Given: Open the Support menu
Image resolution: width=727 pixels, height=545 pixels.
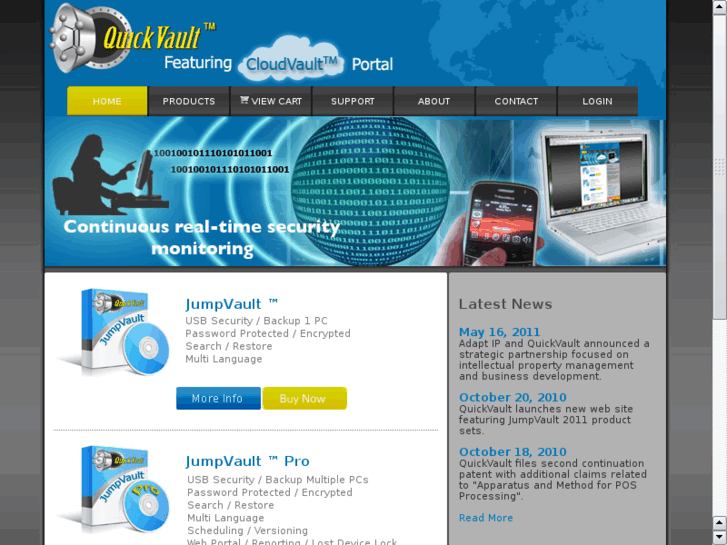Looking at the screenshot, I should click(x=353, y=101).
